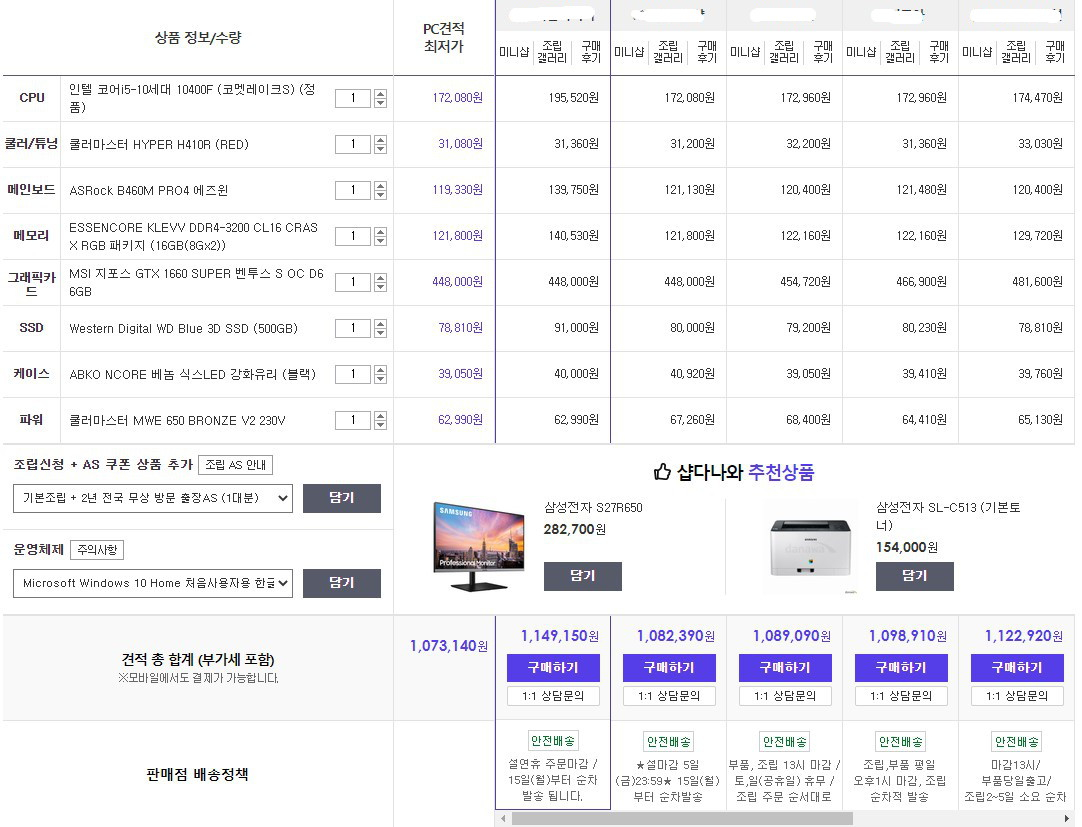Click the 메인보드 row quantity field
The width and height of the screenshot is (1082, 827).
pos(353,190)
